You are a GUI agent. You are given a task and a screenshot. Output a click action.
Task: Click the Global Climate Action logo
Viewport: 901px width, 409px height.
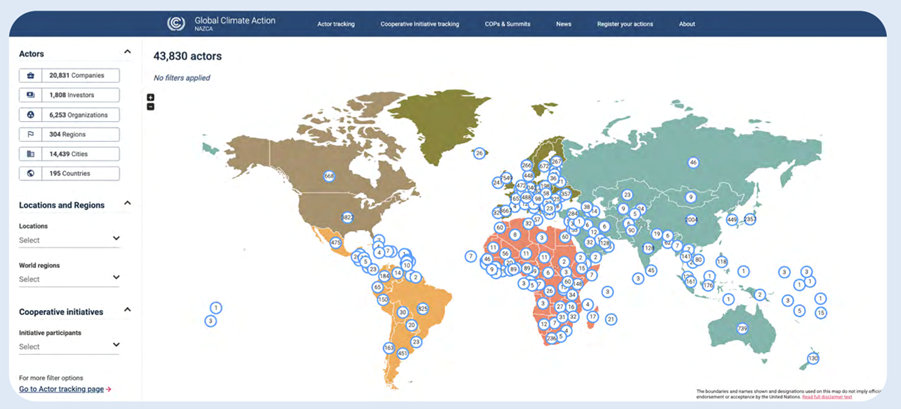[x=176, y=23]
